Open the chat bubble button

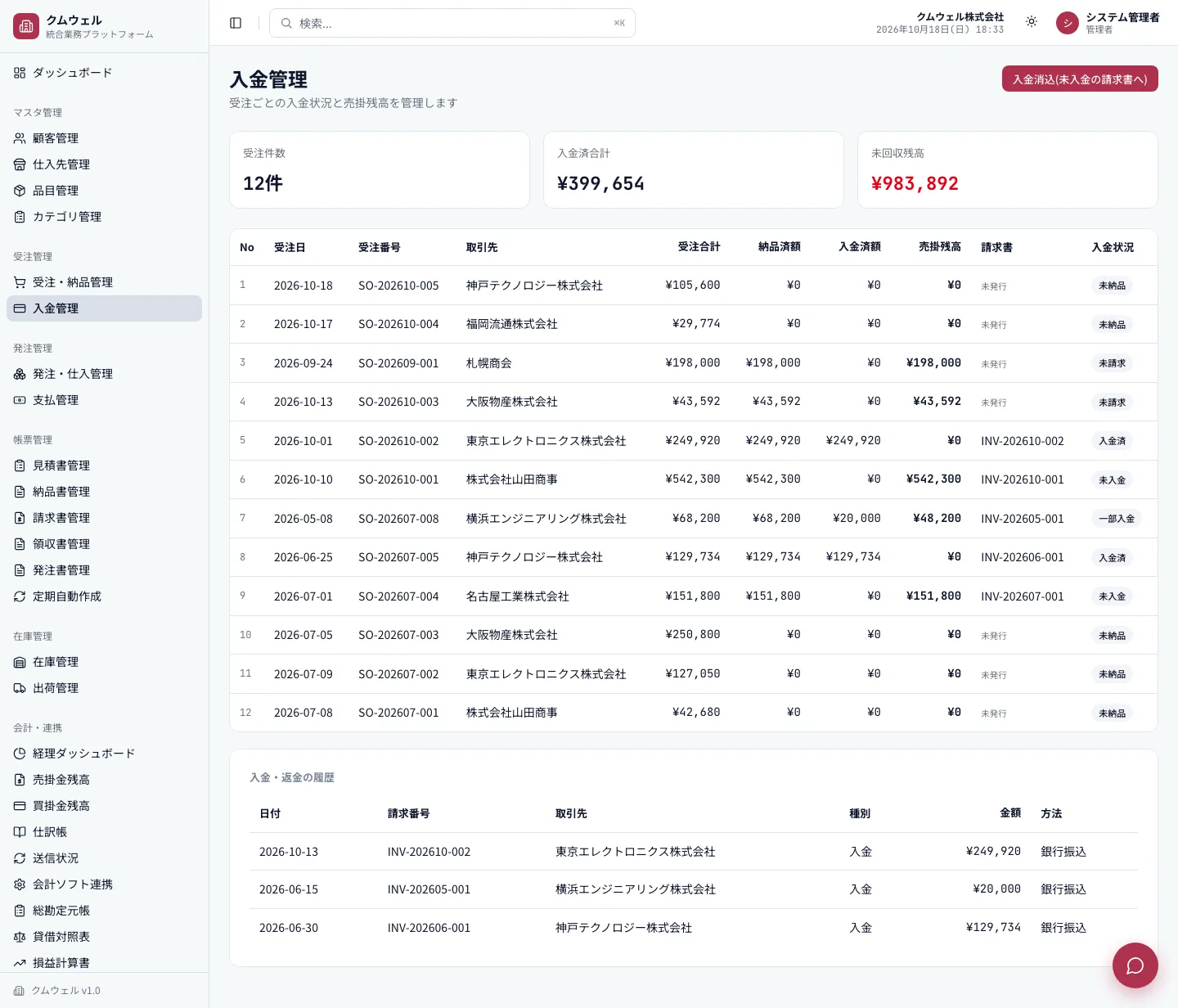1135,965
